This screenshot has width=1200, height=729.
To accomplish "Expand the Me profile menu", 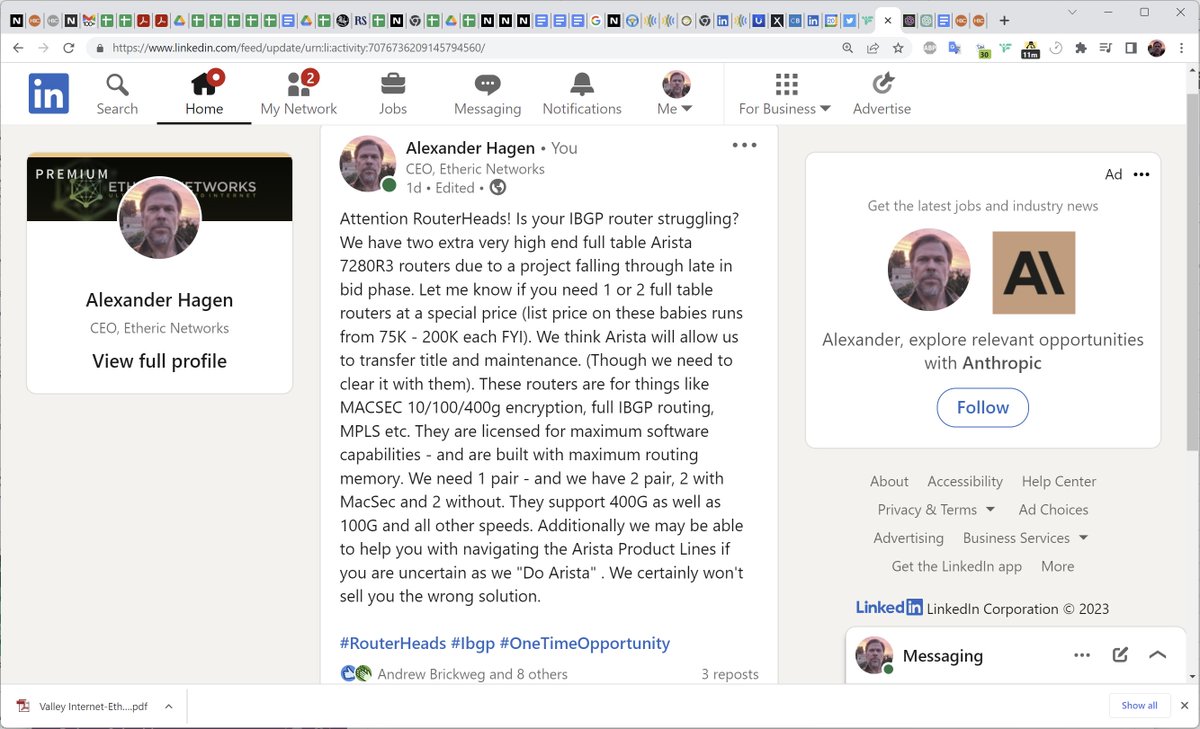I will 676,94.
